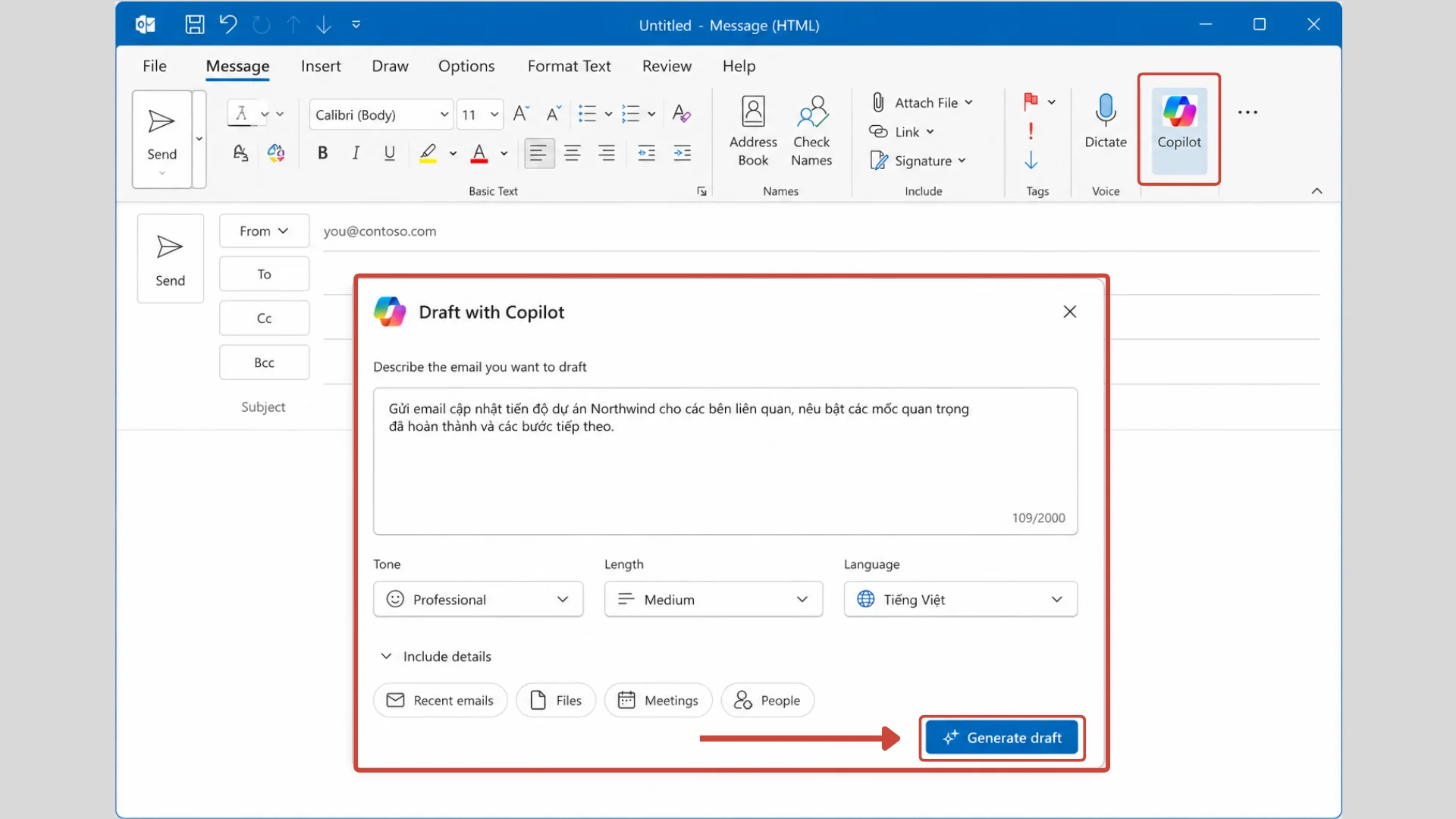Add Files to the draft details
This screenshot has width=1456, height=819.
pos(556,700)
